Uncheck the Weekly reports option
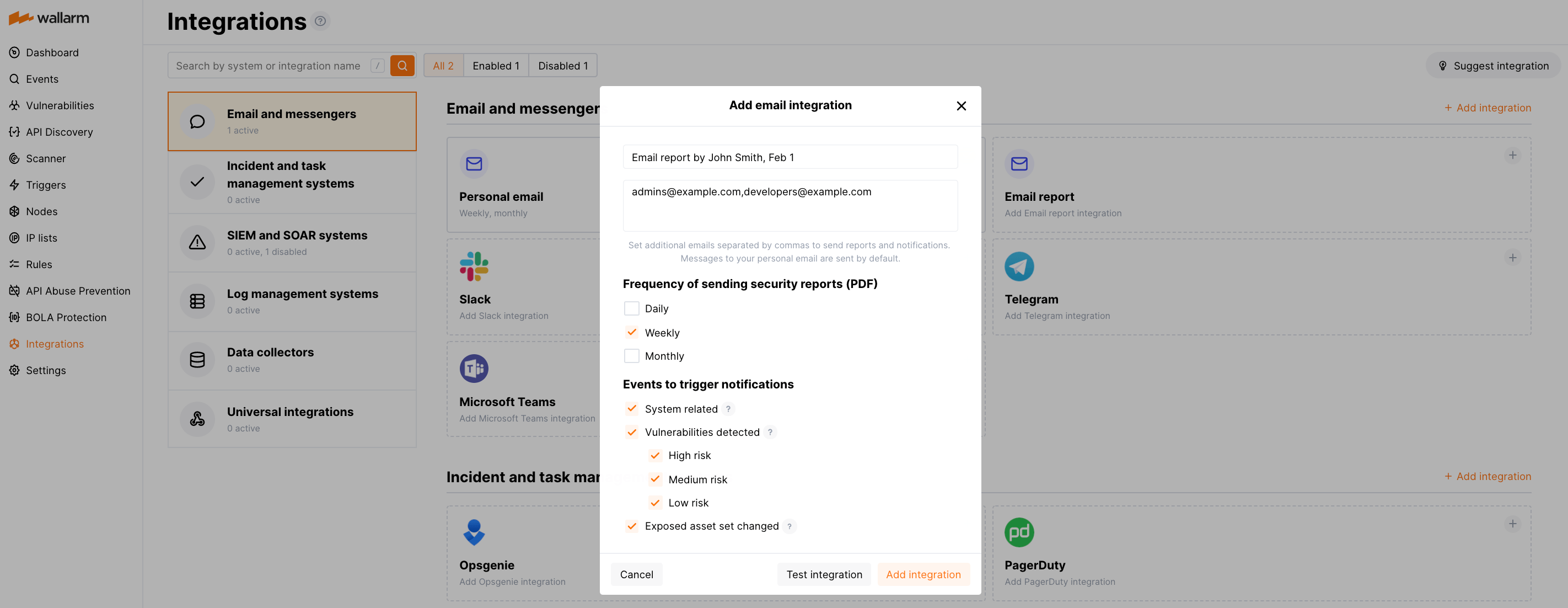 pyautogui.click(x=632, y=332)
